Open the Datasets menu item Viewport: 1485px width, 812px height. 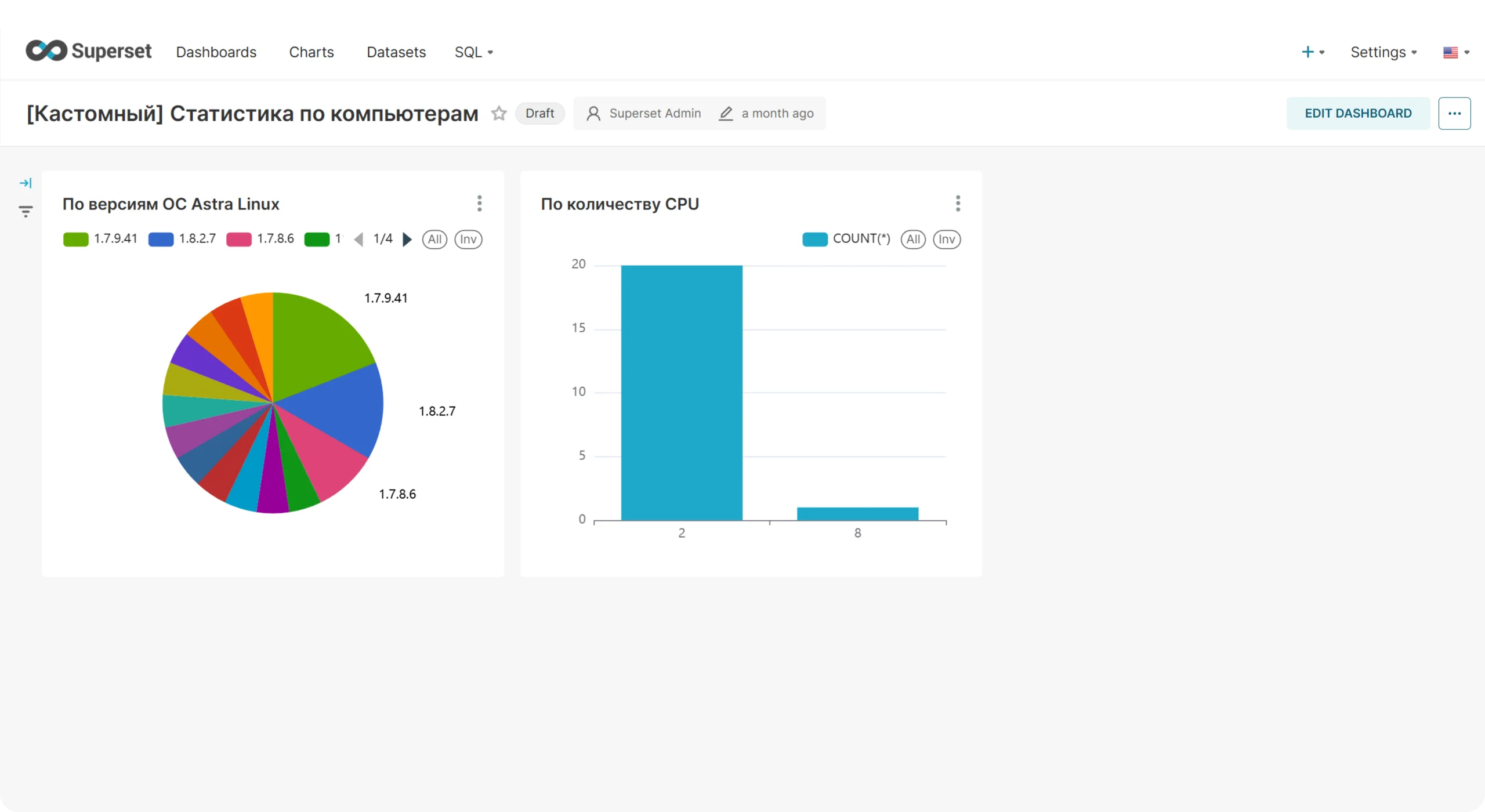tap(396, 52)
